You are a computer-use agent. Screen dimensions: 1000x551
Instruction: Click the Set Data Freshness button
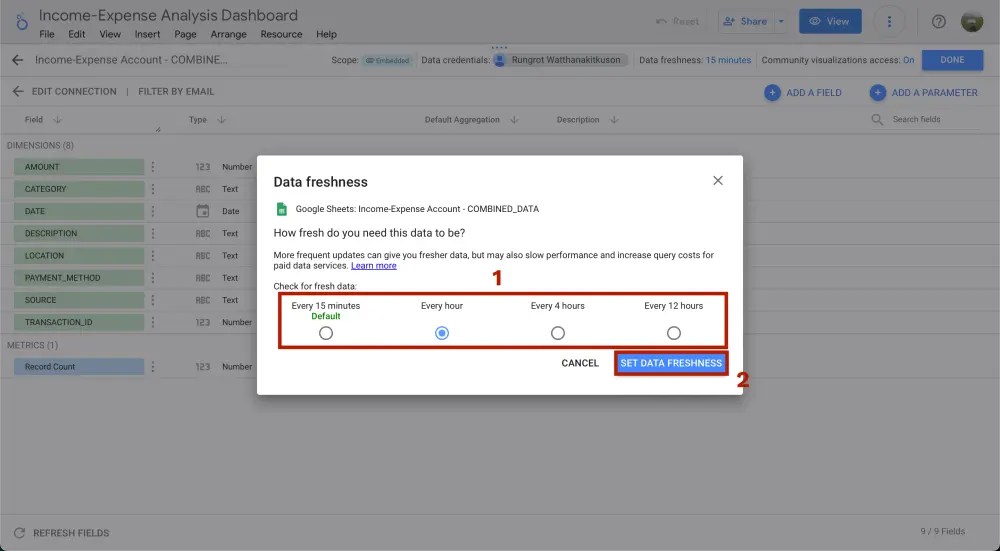coord(671,363)
